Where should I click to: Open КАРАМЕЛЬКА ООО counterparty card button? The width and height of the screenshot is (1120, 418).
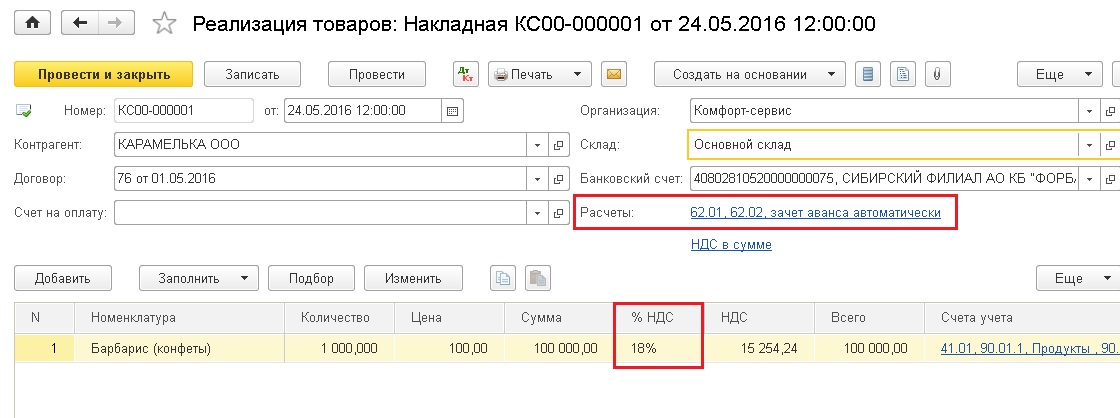click(559, 145)
